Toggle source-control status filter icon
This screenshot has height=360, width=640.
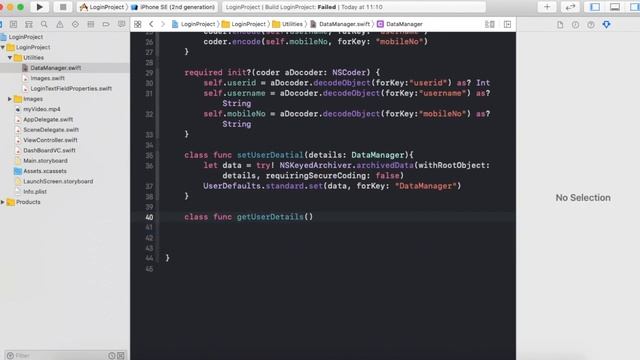coord(121,356)
